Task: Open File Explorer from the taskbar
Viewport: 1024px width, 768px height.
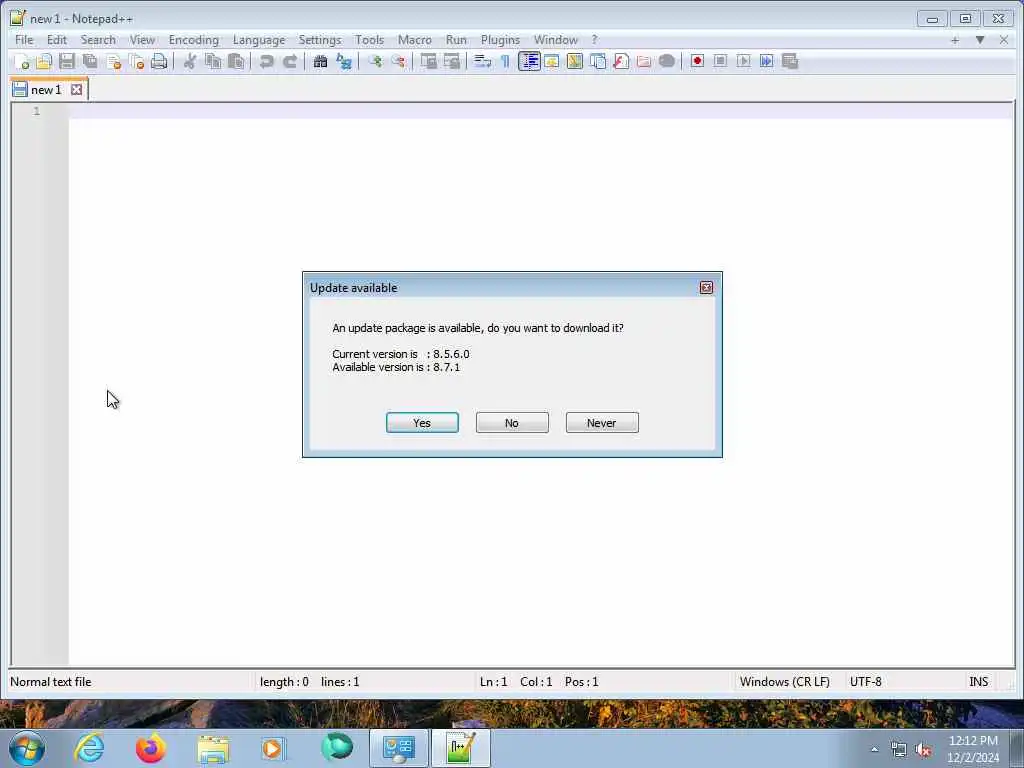Action: [x=213, y=748]
